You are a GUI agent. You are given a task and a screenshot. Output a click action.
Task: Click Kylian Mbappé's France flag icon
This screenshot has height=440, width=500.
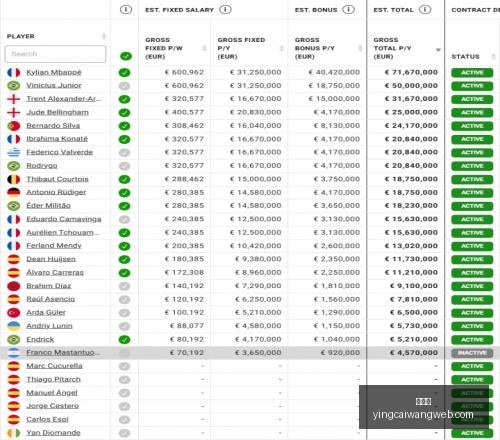[14, 72]
